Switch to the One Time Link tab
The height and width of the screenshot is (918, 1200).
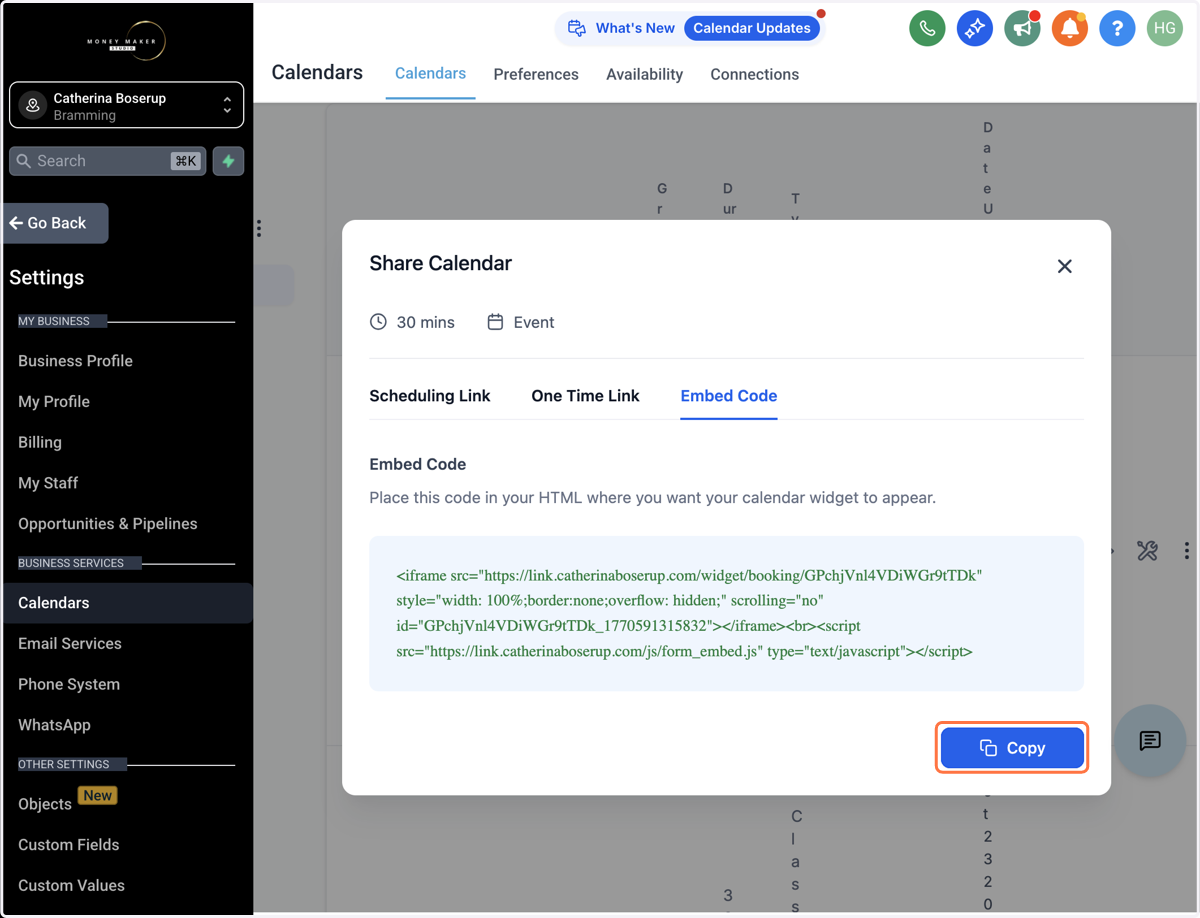(585, 396)
